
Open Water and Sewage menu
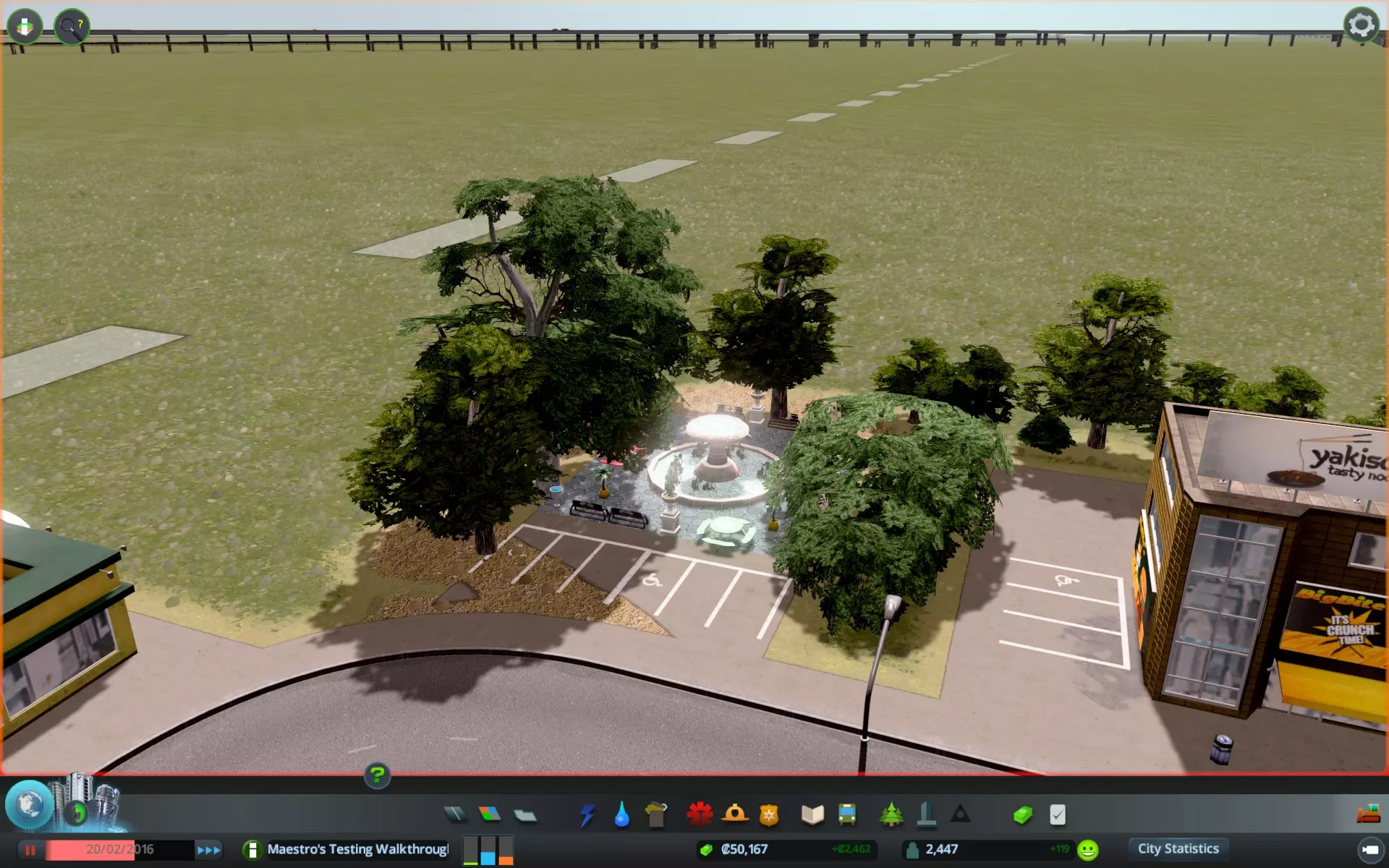tap(621, 814)
